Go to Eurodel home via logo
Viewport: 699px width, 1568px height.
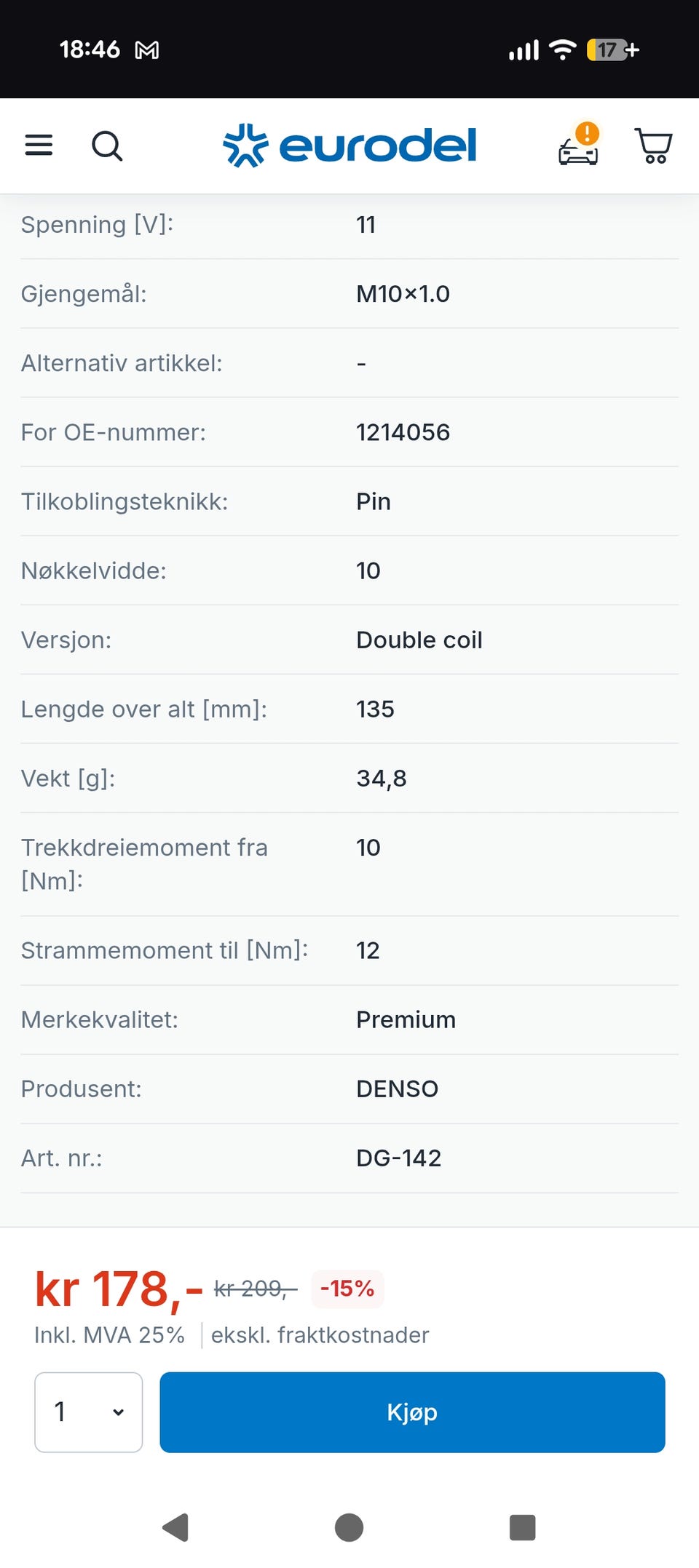pos(349,146)
